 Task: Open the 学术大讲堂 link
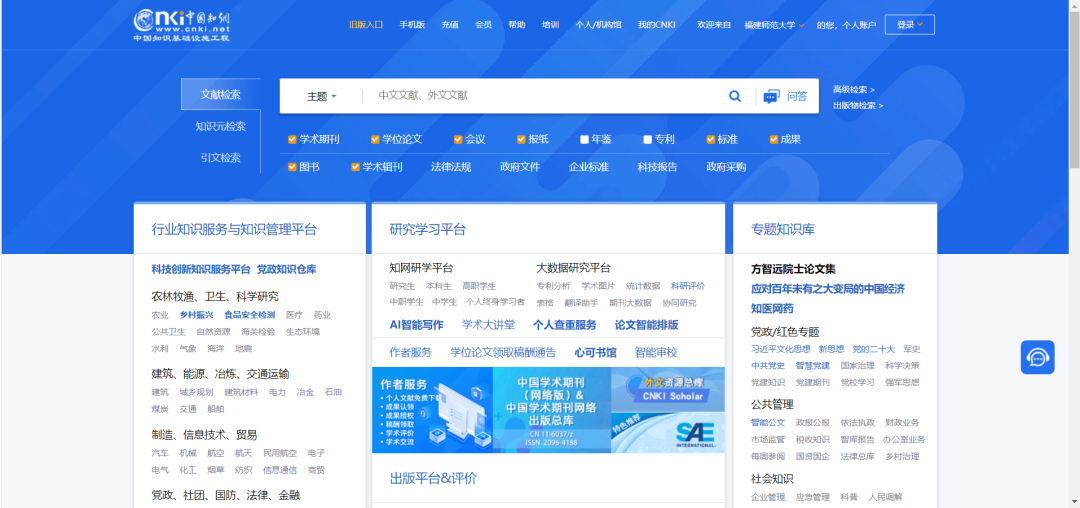tap(488, 325)
